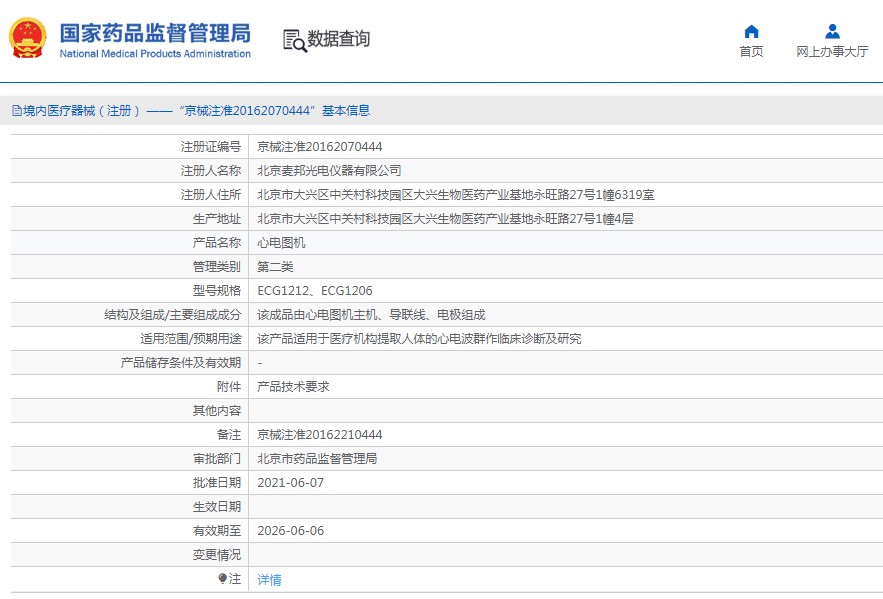Click the national emblem logo
883x599 pixels.
(28, 39)
